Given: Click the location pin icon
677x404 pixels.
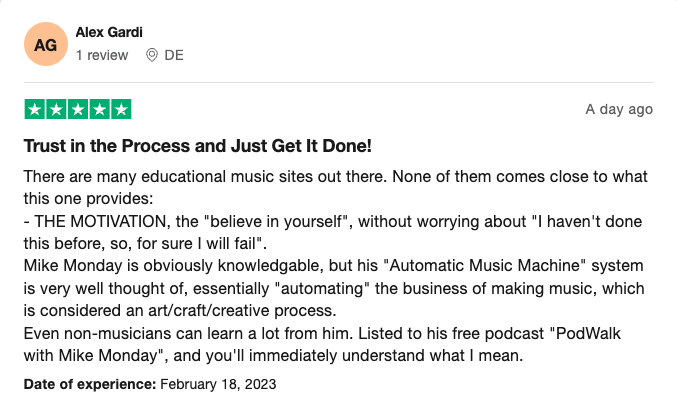Looking at the screenshot, I should [x=152, y=55].
